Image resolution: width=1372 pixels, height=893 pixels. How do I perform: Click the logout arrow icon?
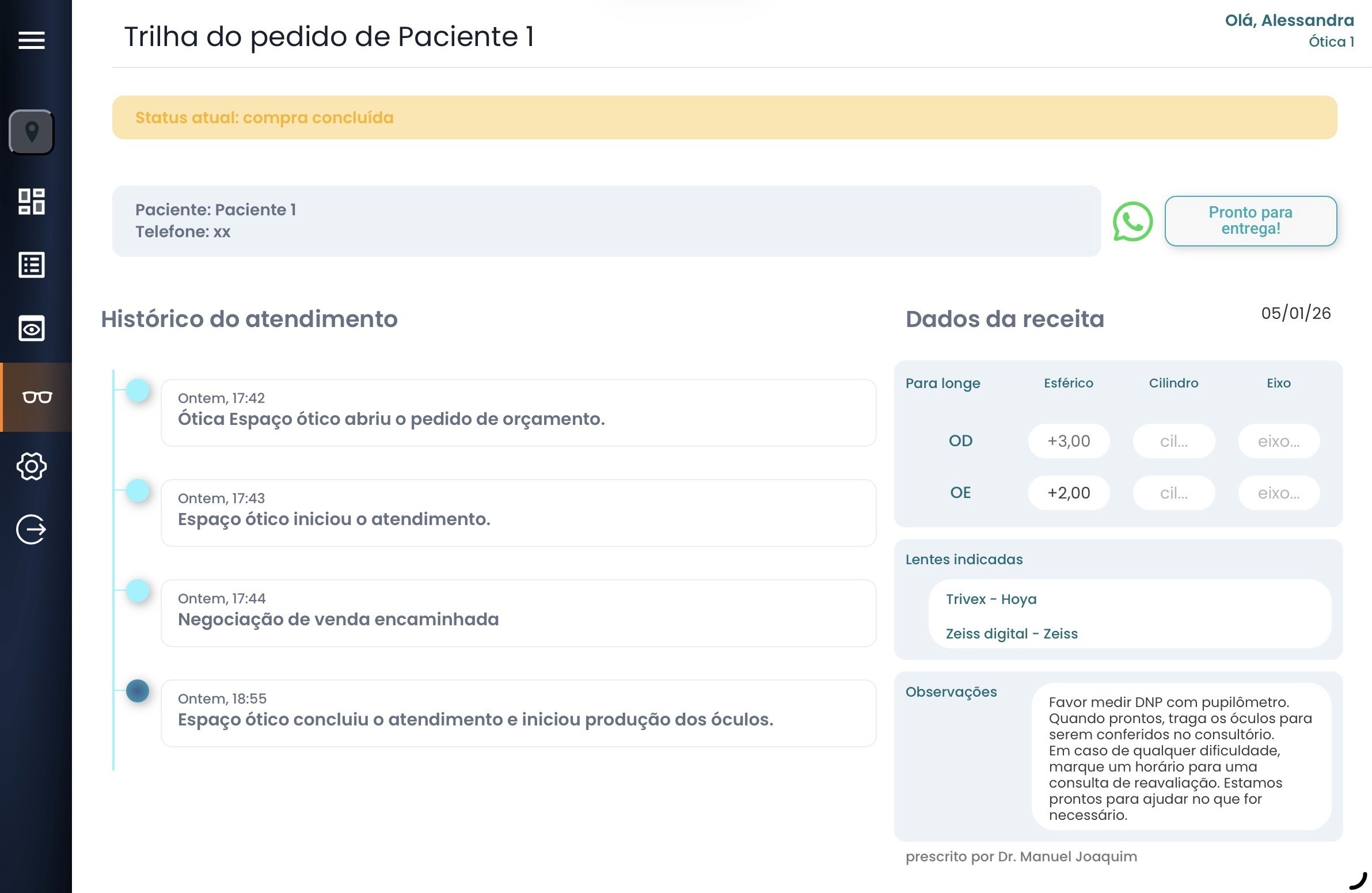[31, 529]
